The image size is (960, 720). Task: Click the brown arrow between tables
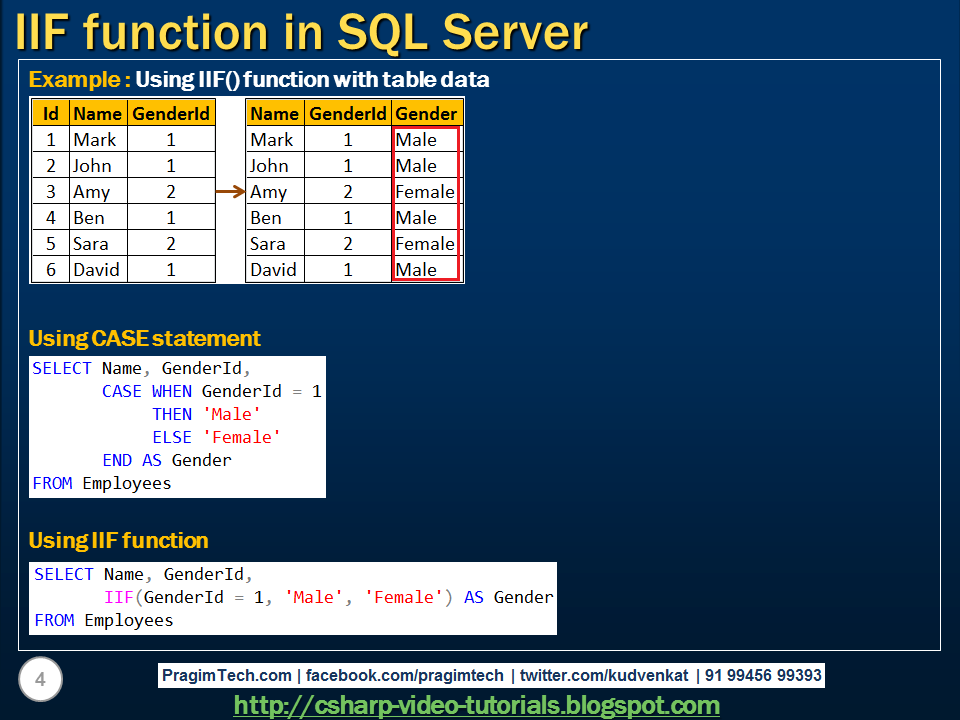(231, 192)
